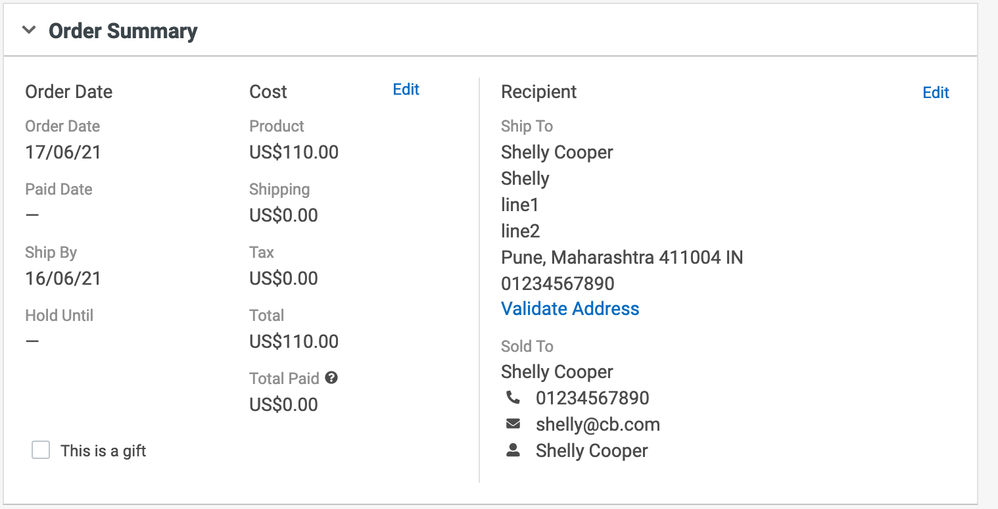Click the phone icon under Sold To
998x509 pixels.
tap(513, 398)
